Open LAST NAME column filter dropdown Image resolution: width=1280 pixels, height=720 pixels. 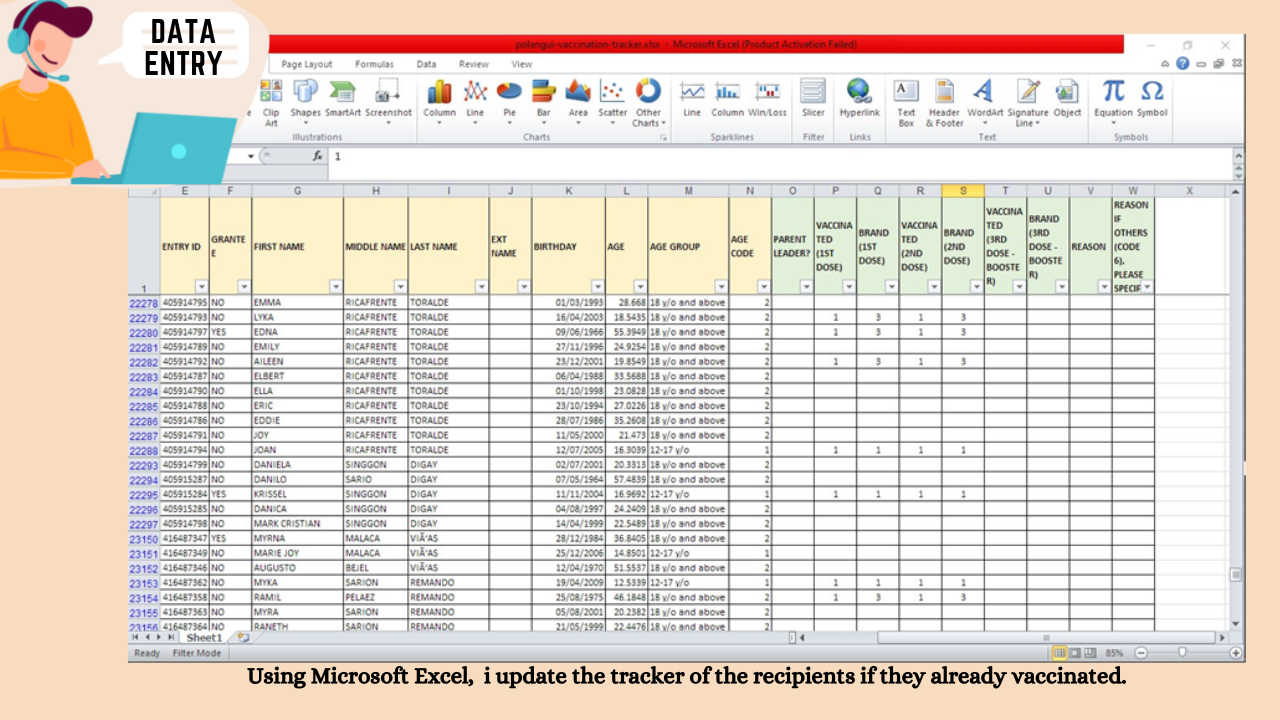[481, 287]
